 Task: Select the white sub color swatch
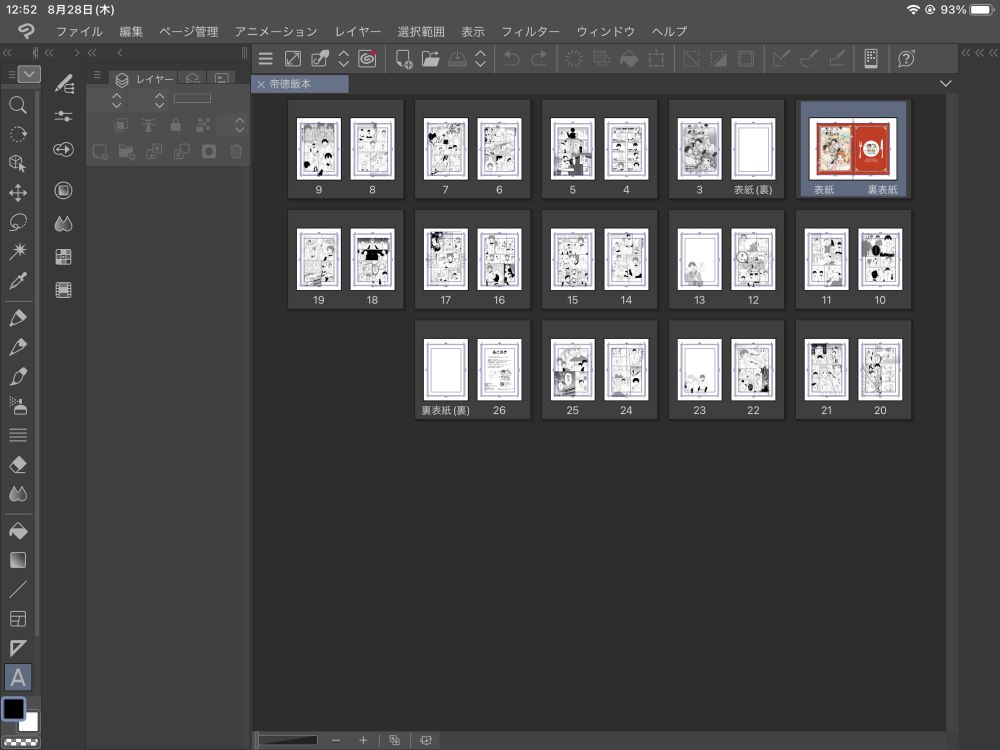tap(31, 723)
